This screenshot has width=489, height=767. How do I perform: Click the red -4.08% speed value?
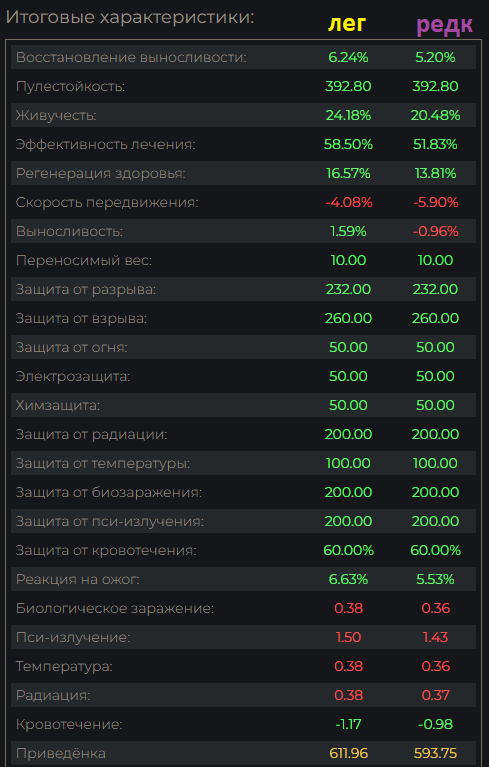coord(348,202)
